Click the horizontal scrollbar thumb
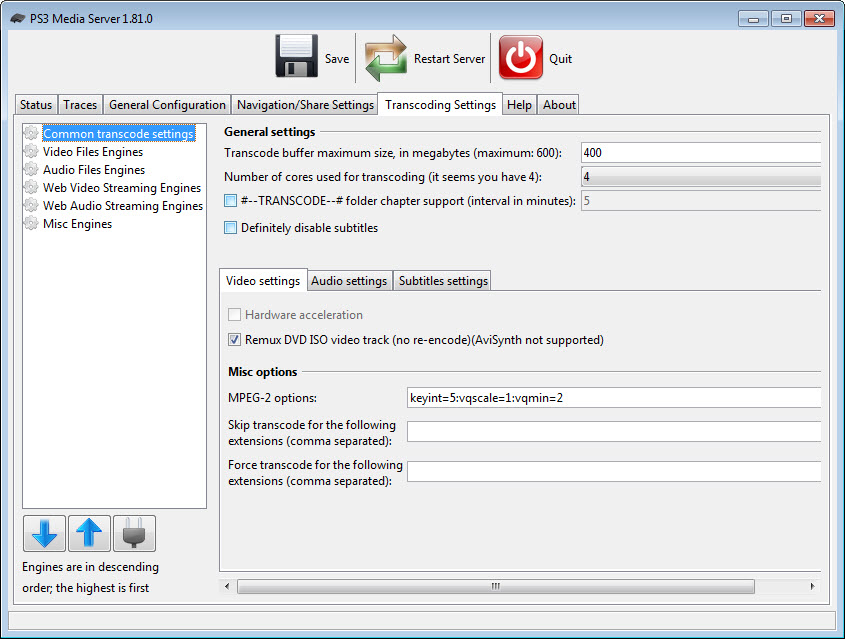 [x=496, y=586]
